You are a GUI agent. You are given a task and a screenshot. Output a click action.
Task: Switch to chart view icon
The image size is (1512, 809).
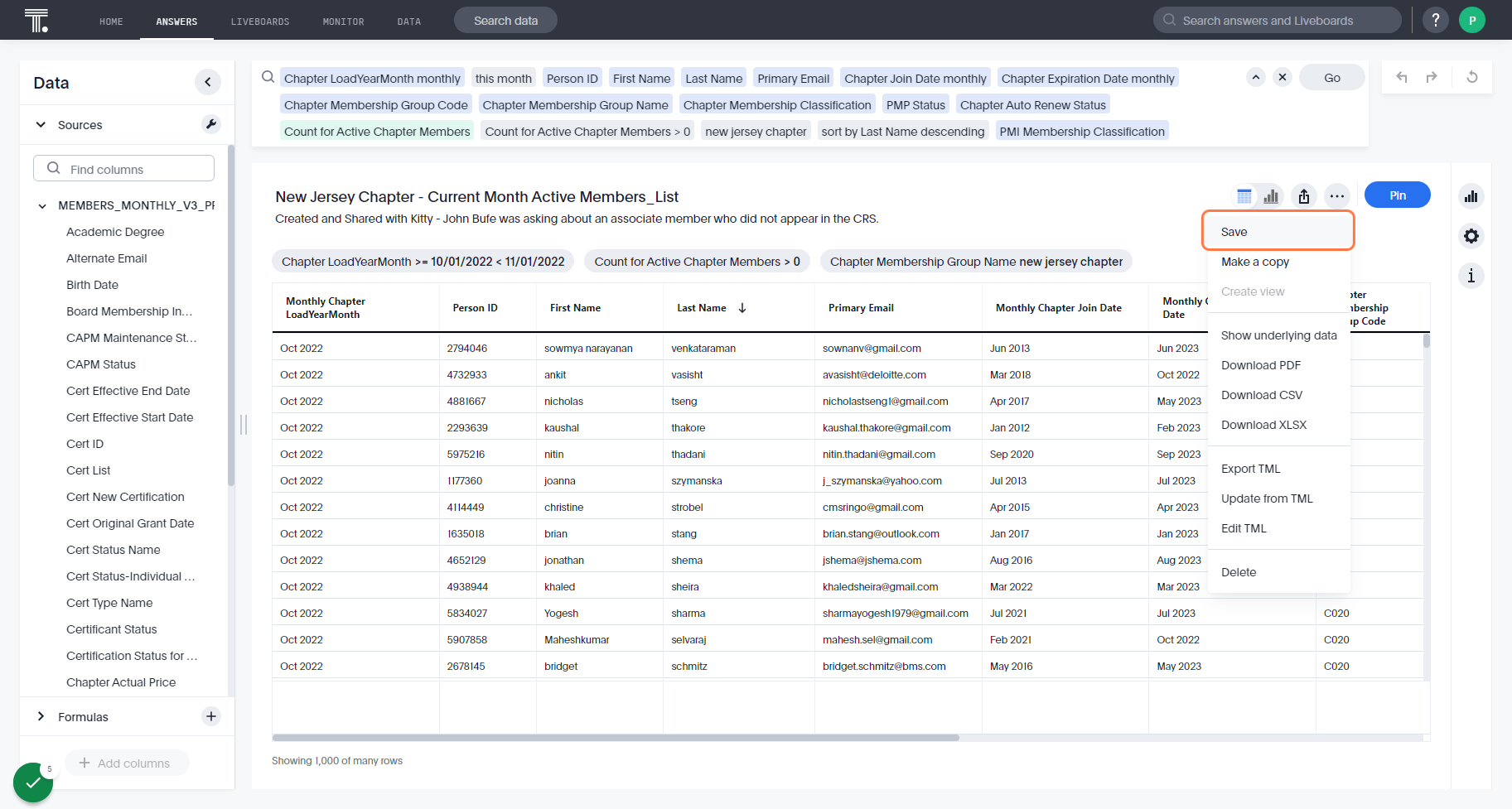pyautogui.click(x=1271, y=196)
